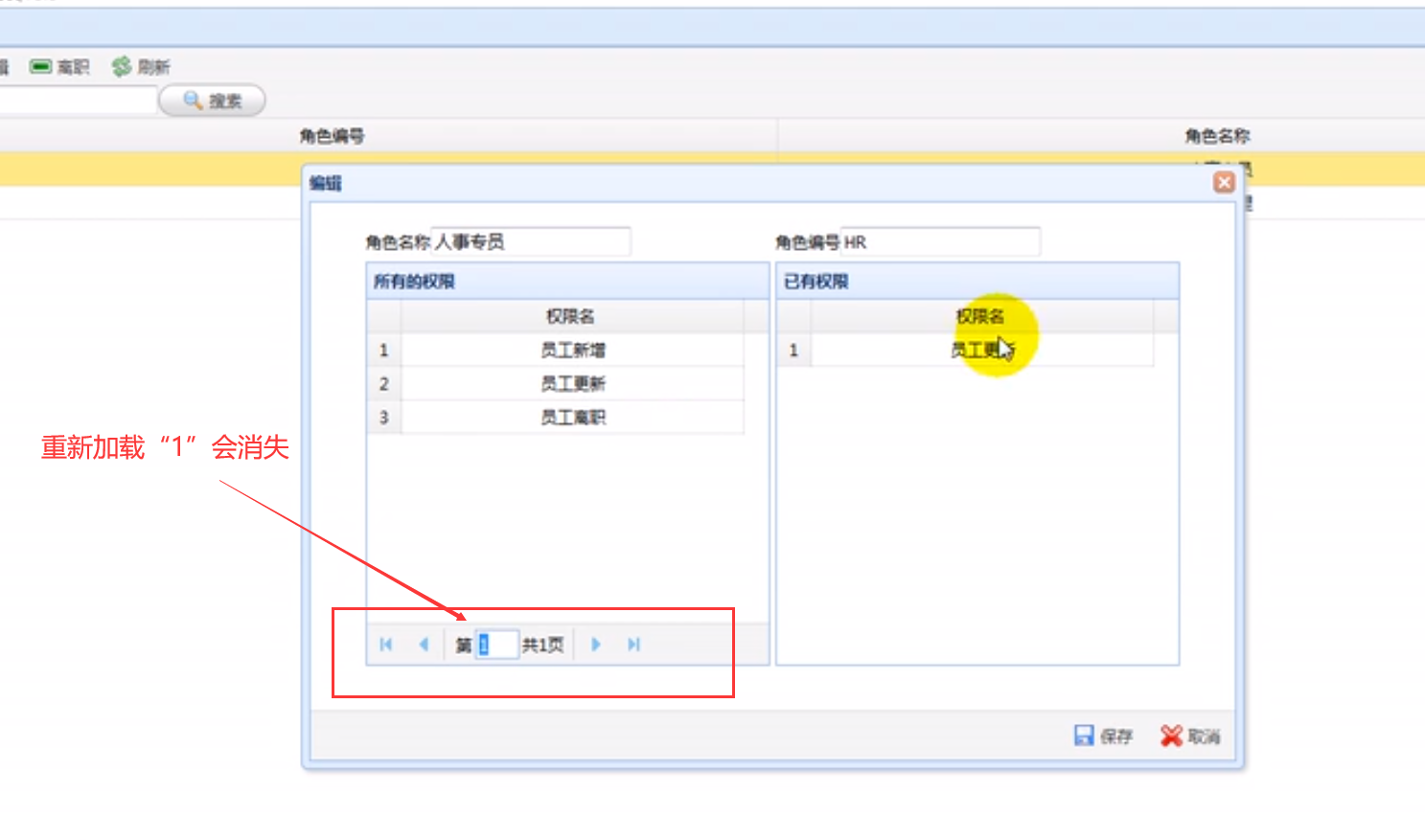Click the page number input box
1425x840 pixels.
(497, 645)
